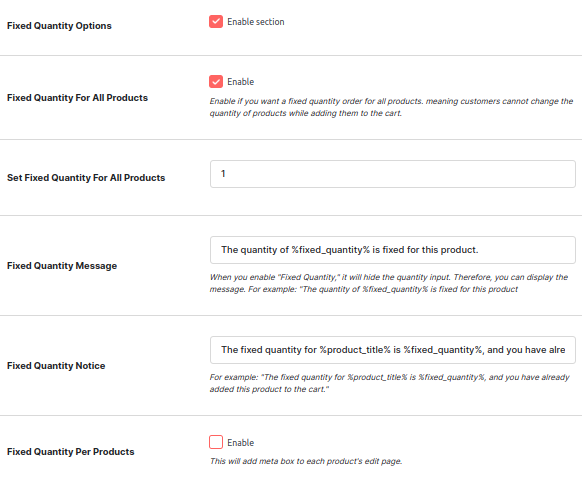Click into the Fixed Quantity Message text box

393,250
